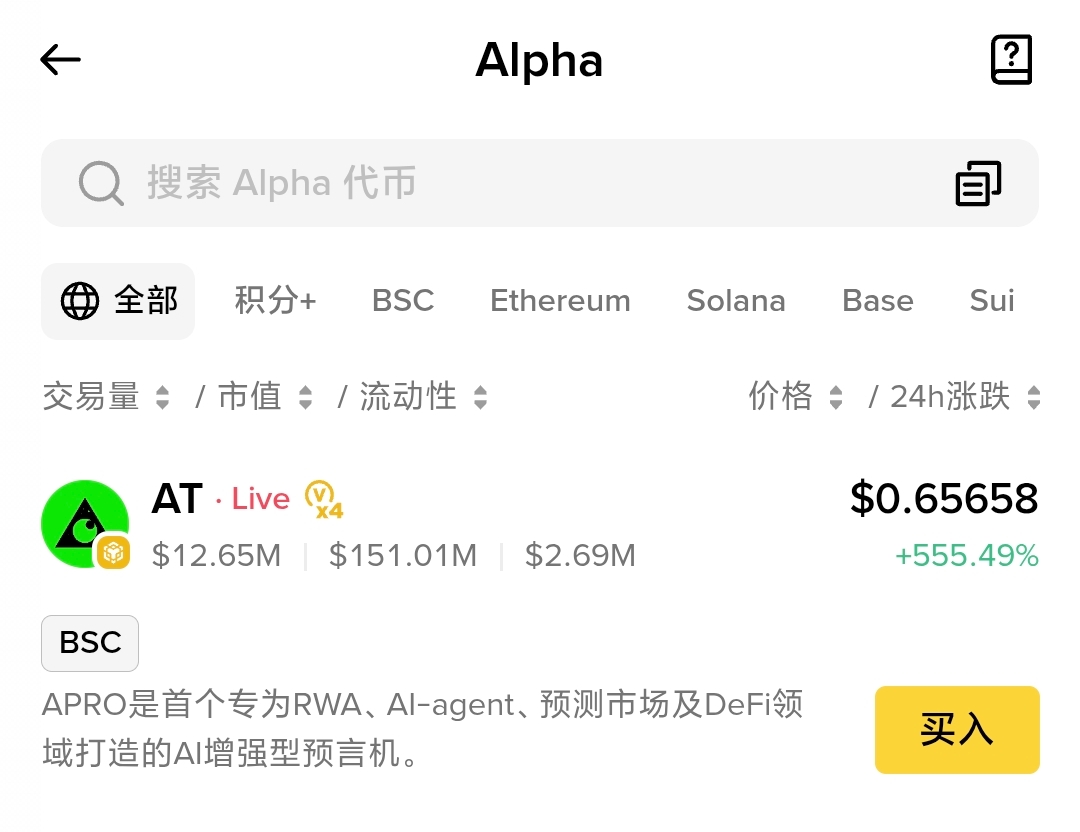Switch to the 积分+ tab
The width and height of the screenshot is (1080, 832).
coord(275,301)
